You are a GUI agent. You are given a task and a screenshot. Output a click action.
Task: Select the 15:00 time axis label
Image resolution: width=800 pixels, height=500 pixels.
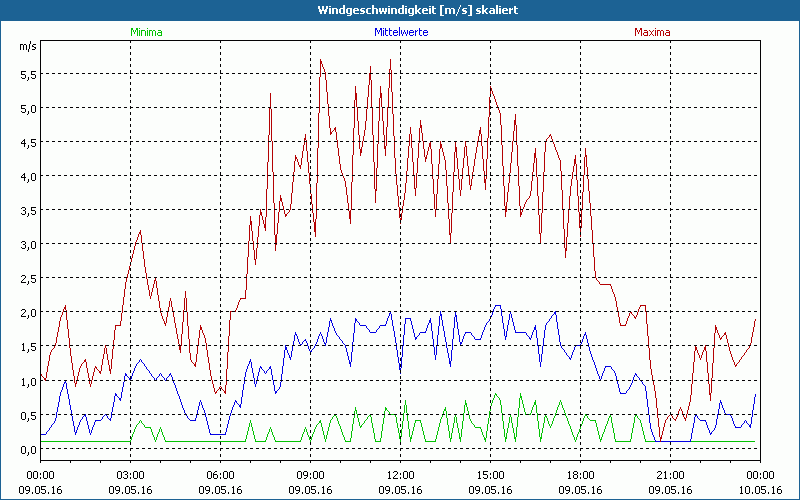490,475
